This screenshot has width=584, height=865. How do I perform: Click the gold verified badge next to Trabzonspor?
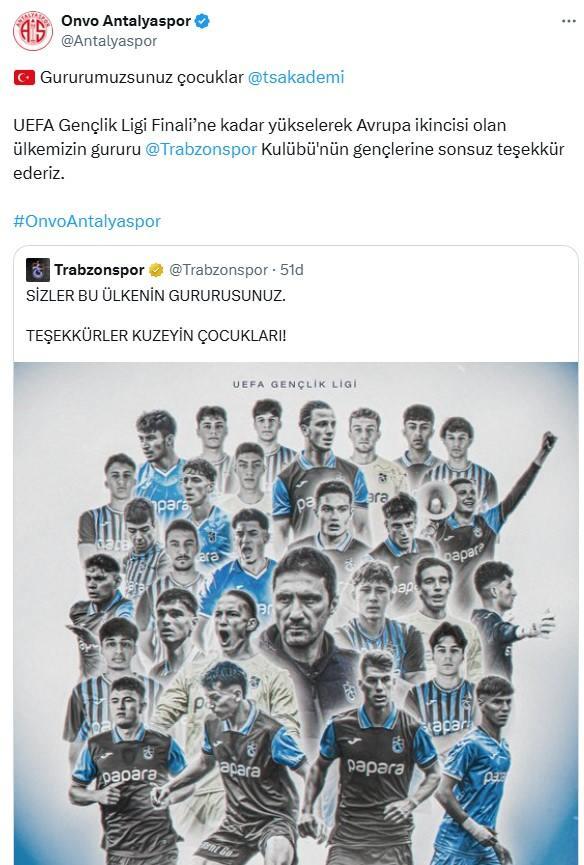[156, 270]
